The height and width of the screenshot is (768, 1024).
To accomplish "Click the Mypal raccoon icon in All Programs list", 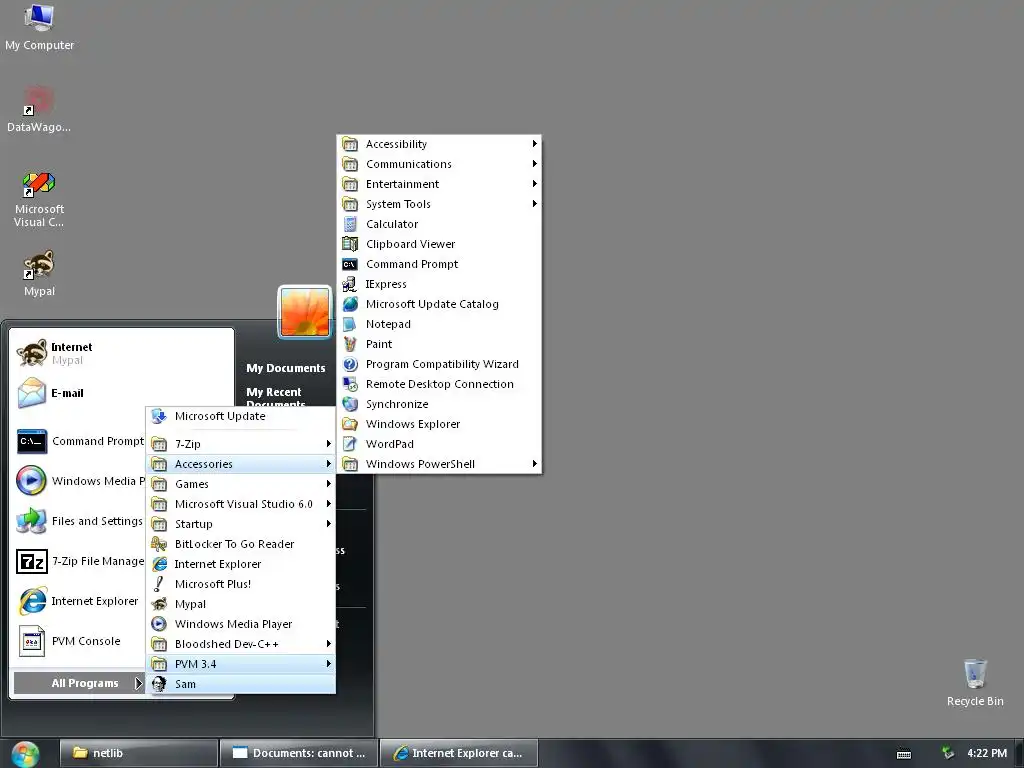I will pos(159,605).
